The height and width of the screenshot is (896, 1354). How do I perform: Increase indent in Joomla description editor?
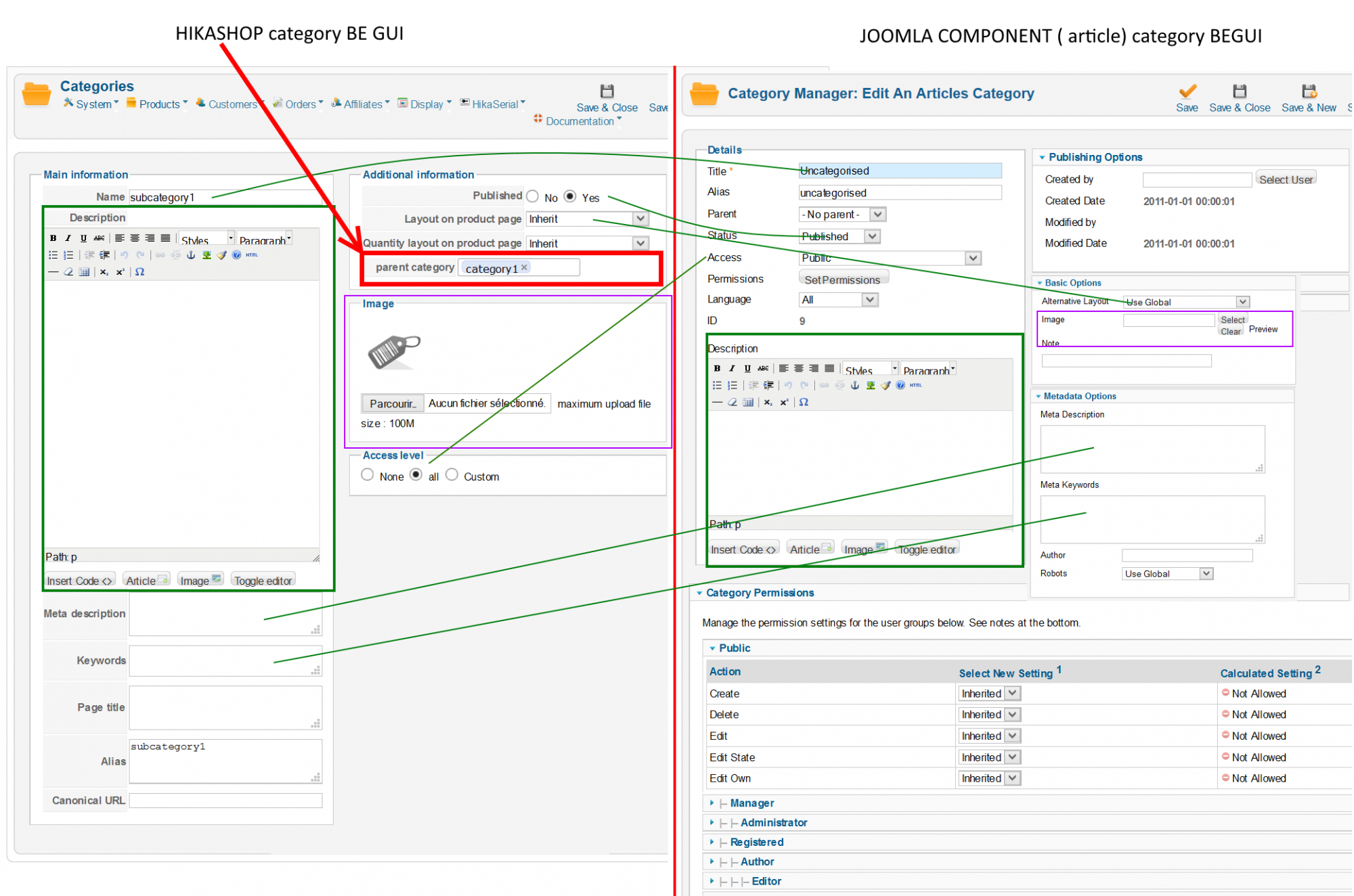pyautogui.click(x=768, y=386)
